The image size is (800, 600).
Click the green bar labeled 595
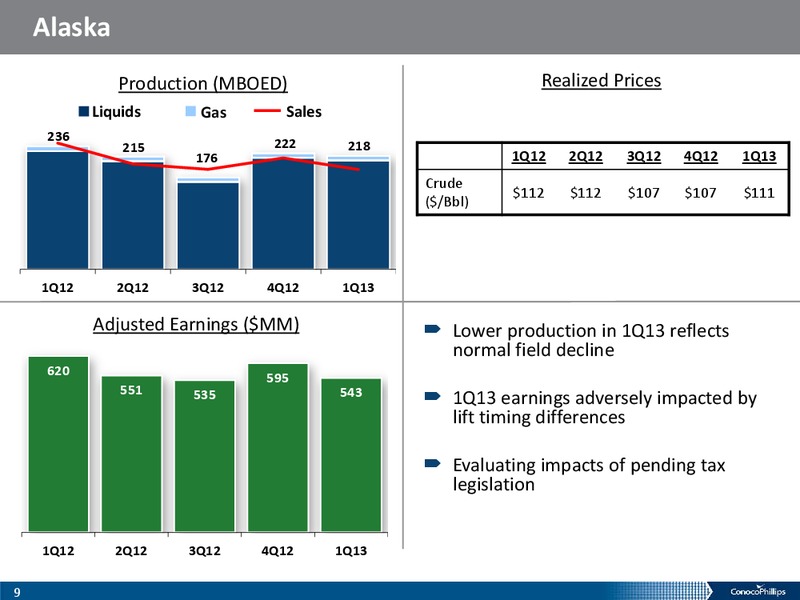[278, 448]
